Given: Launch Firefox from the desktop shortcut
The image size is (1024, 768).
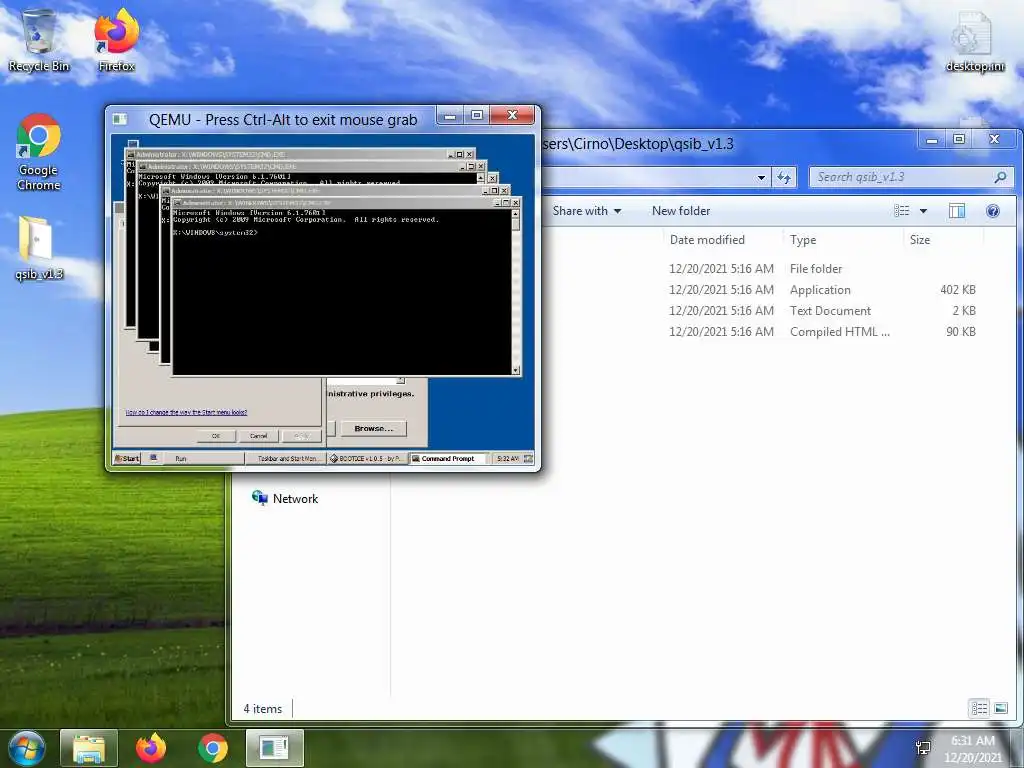Looking at the screenshot, I should coord(116,40).
